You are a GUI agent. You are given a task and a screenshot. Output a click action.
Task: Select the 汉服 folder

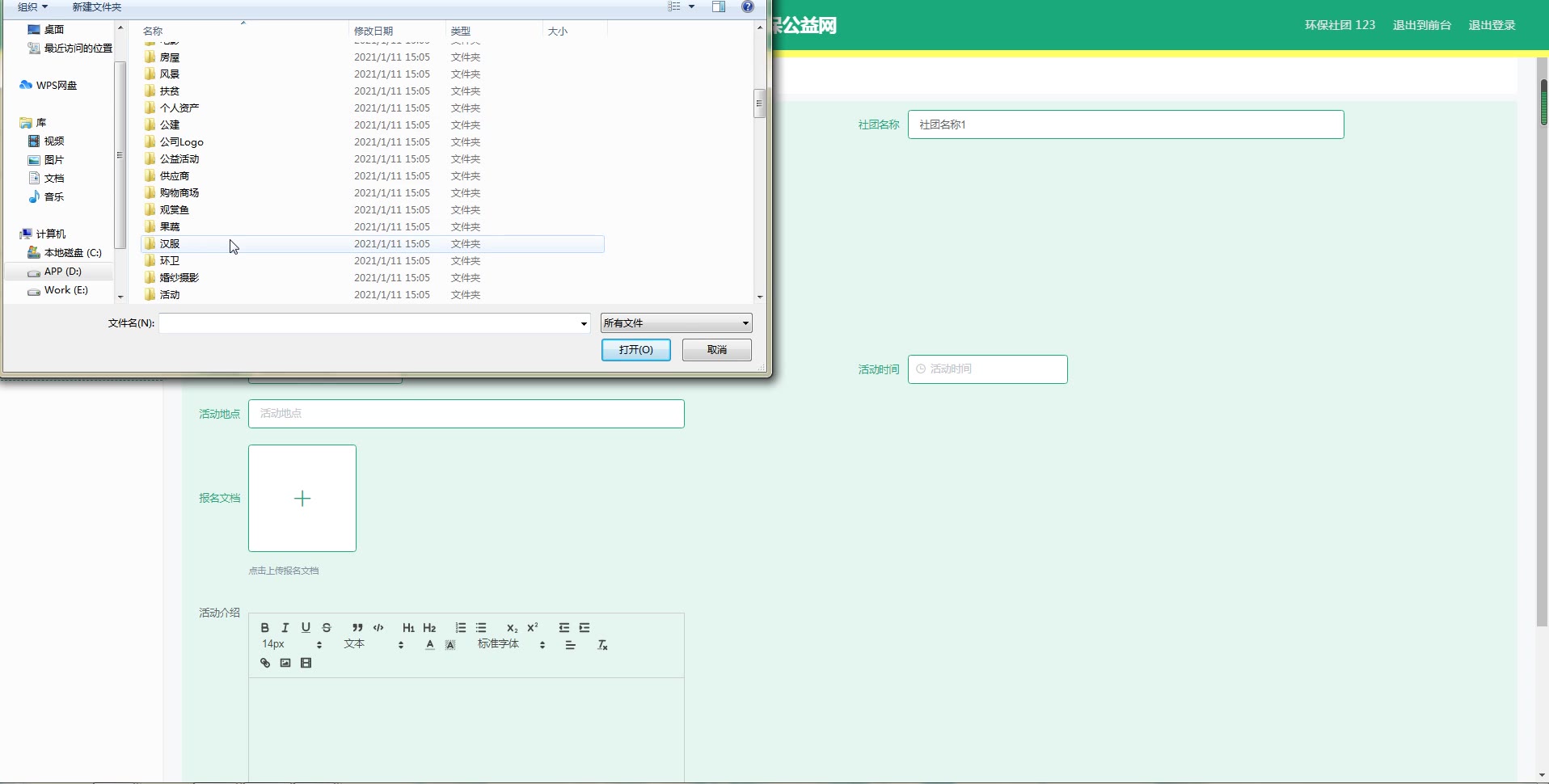(373, 244)
